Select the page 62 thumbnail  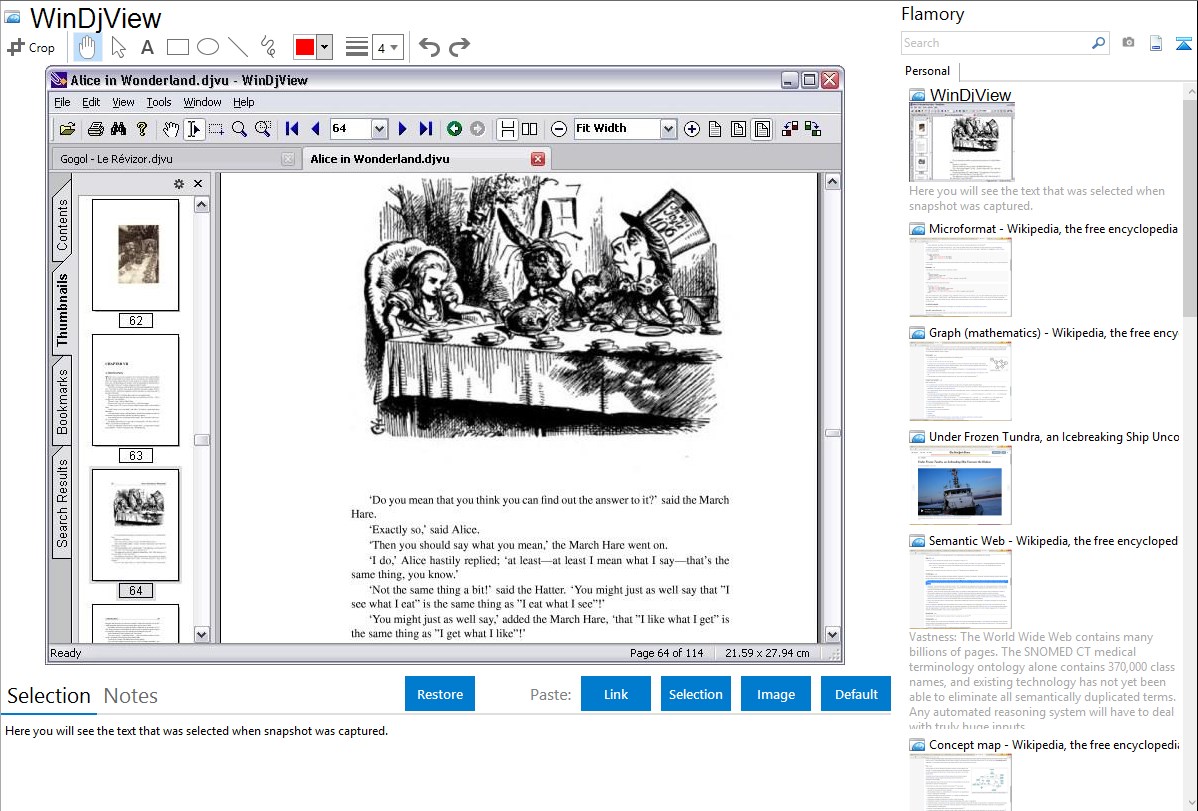pyautogui.click(x=136, y=255)
